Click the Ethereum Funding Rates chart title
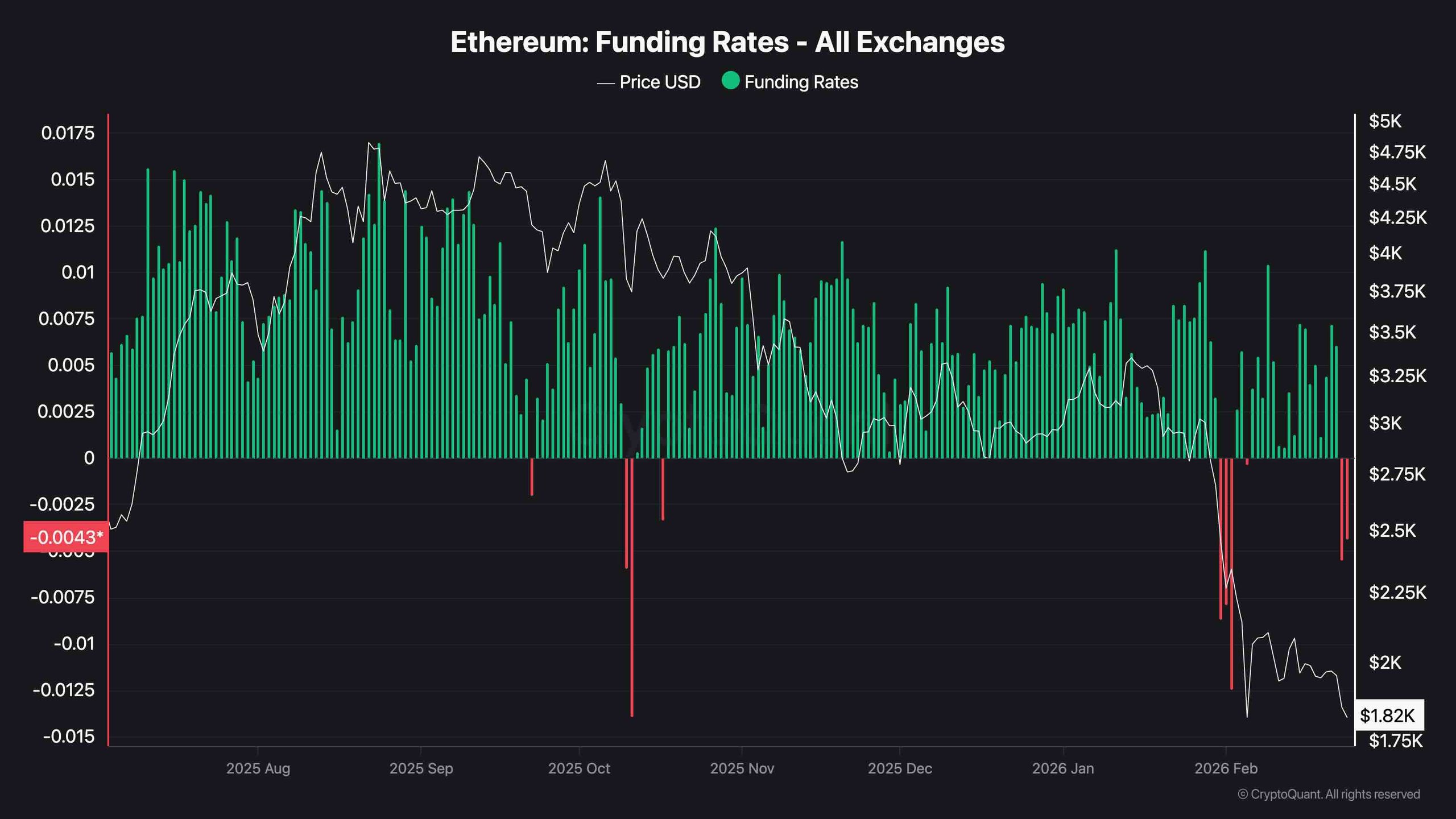Viewport: 1456px width, 819px height. 727,42
